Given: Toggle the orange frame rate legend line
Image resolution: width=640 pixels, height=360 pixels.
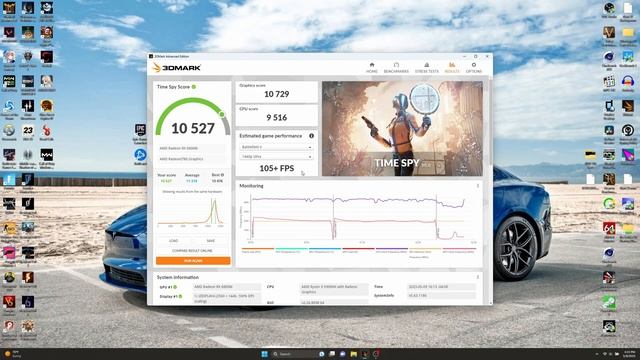Looking at the screenshot, I should pos(258,249).
